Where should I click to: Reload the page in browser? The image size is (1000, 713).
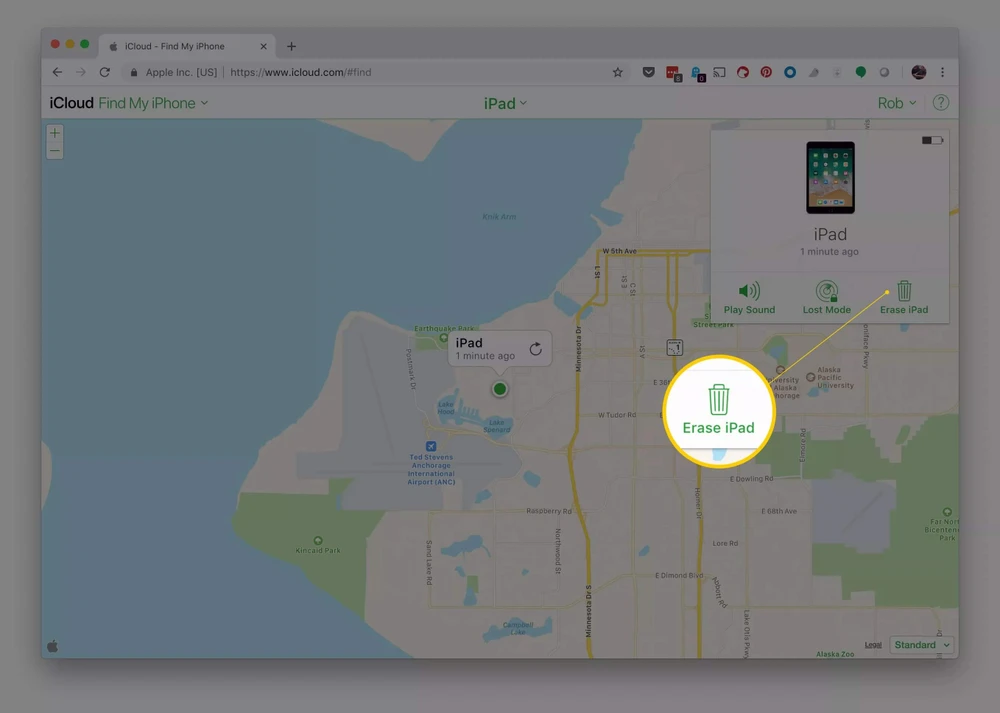pyautogui.click(x=104, y=72)
